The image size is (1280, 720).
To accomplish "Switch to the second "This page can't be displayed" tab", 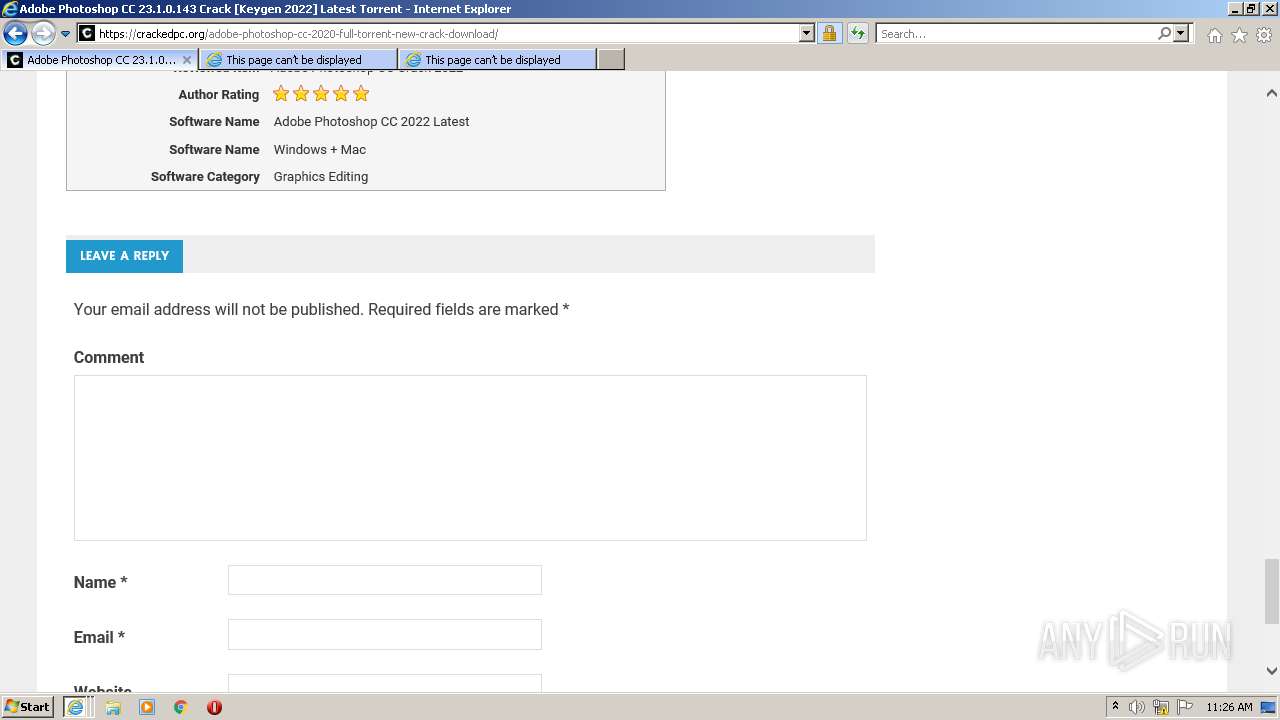I will coord(497,60).
